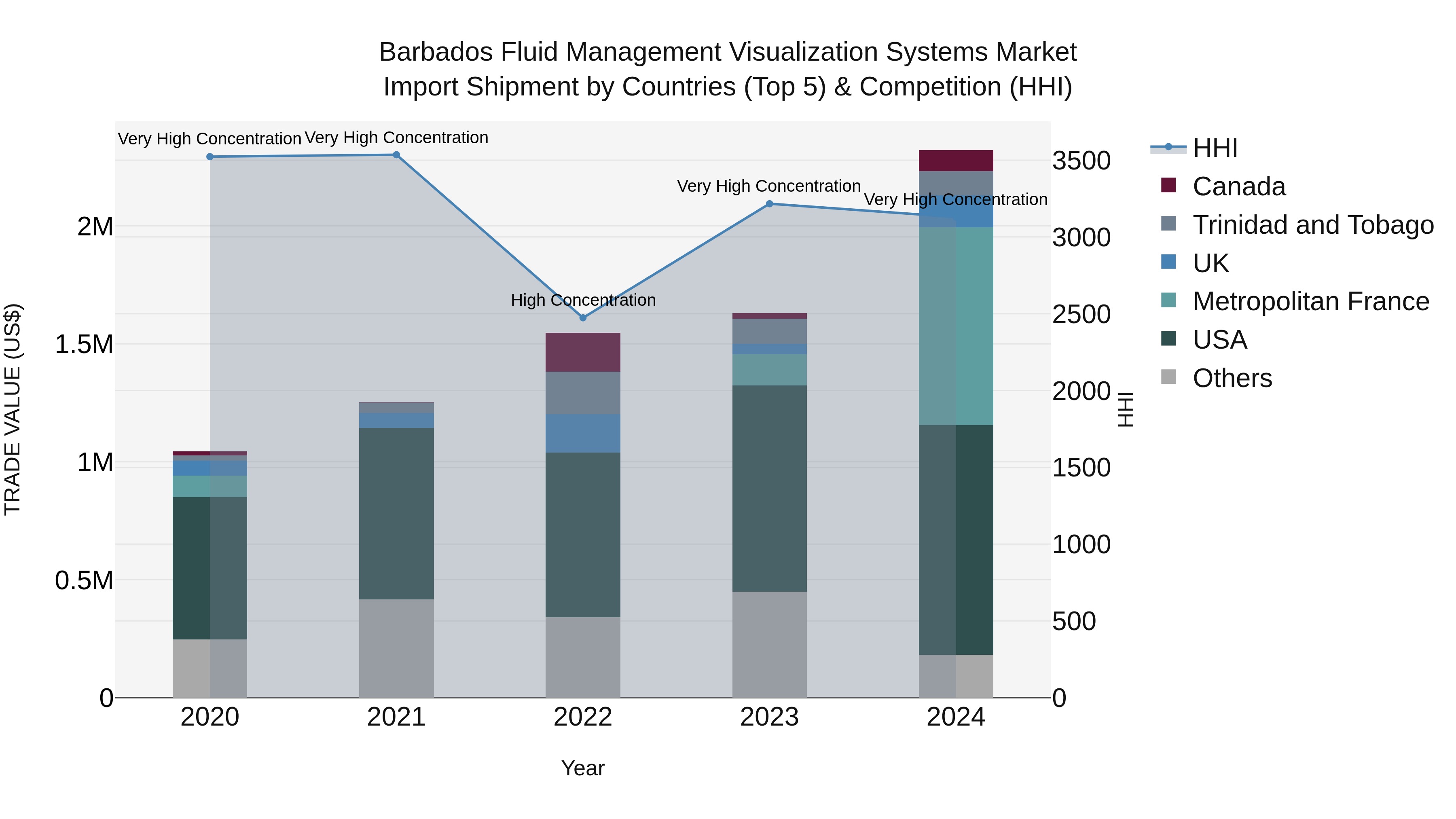The height and width of the screenshot is (819, 1456).
Task: Click the USA segment of 2020 bar
Action: pos(210,568)
